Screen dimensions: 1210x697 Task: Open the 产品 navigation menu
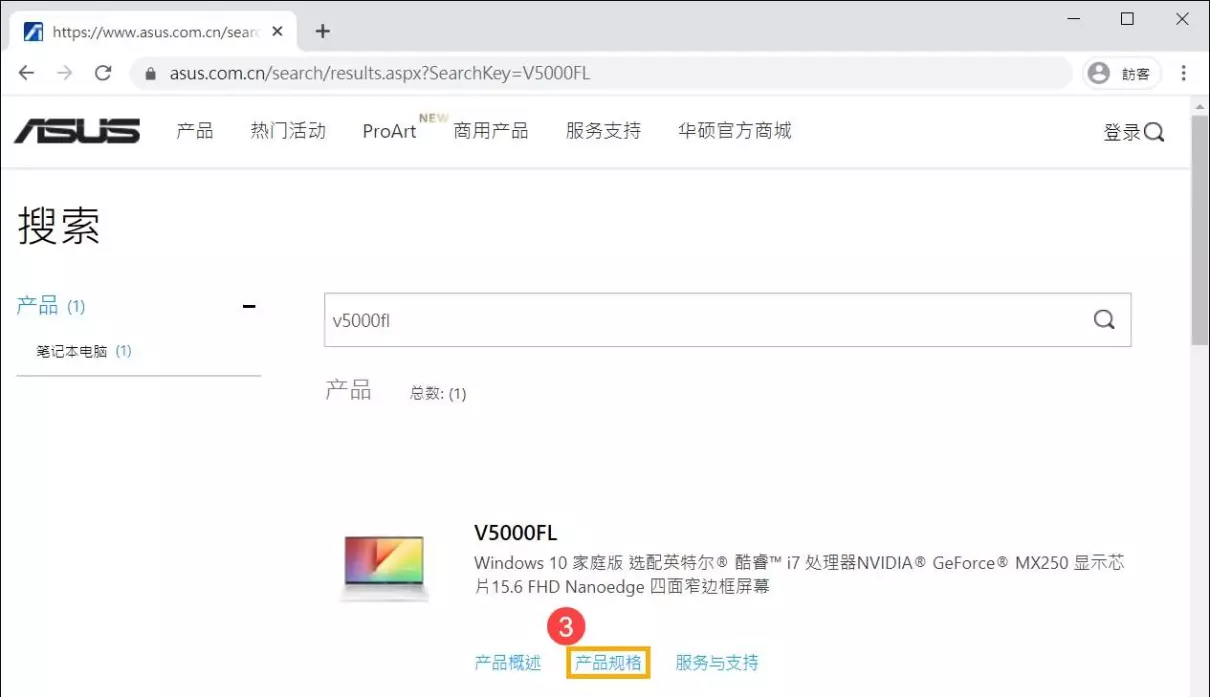tap(194, 131)
